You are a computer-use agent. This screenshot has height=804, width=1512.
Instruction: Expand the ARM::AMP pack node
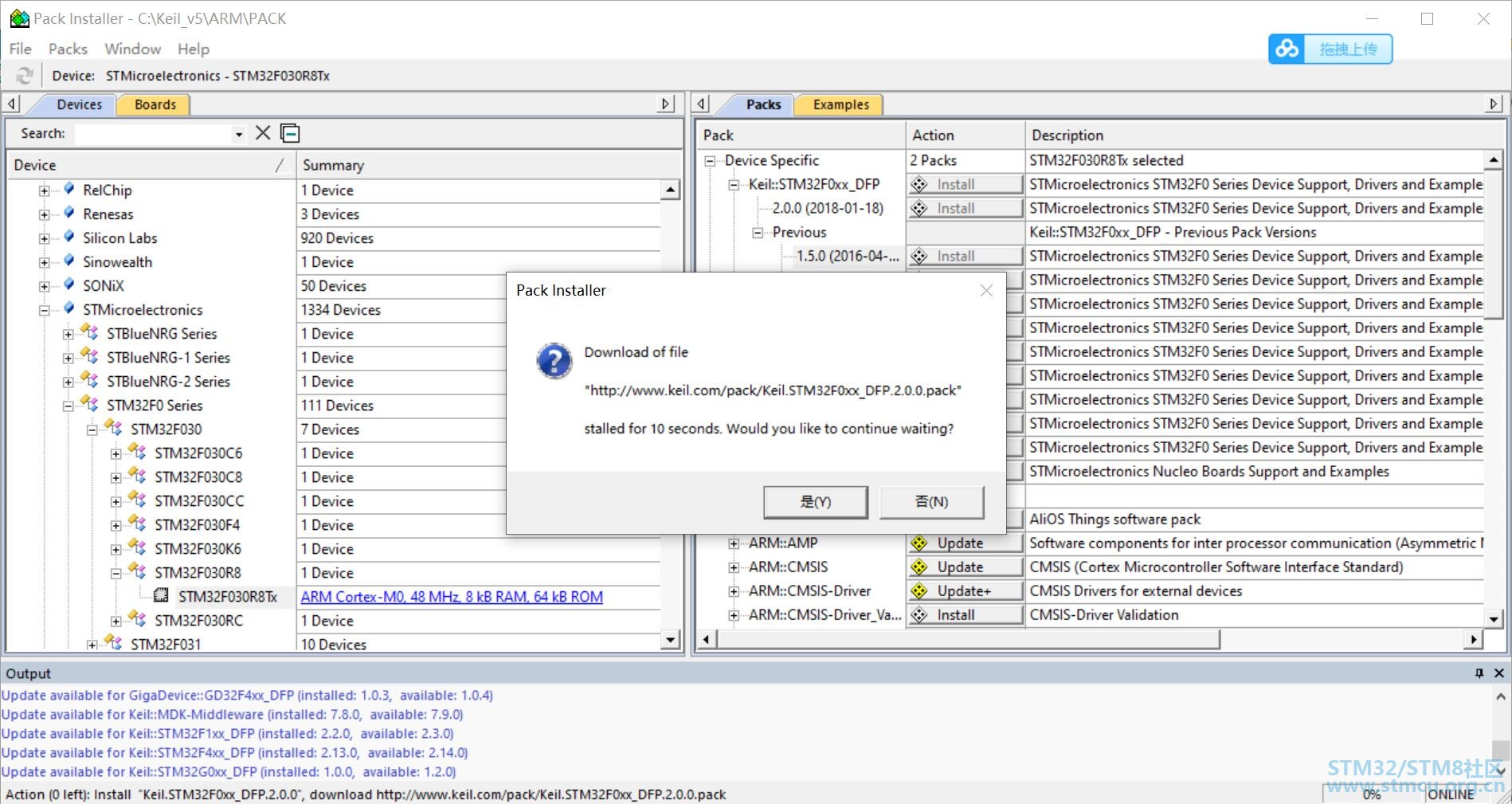tap(734, 543)
